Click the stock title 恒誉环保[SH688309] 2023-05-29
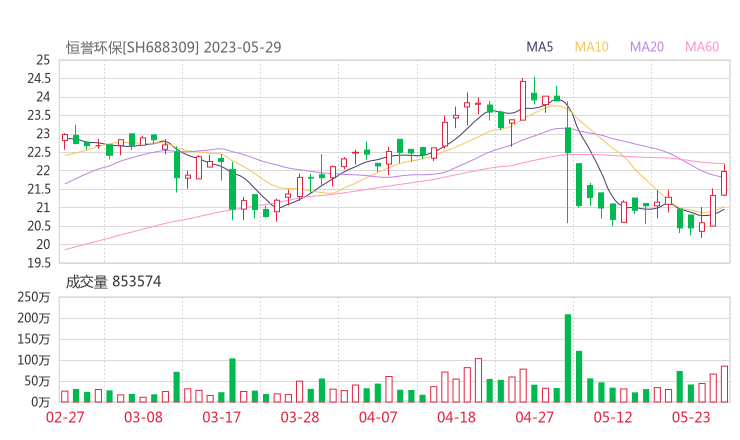 tap(174, 48)
